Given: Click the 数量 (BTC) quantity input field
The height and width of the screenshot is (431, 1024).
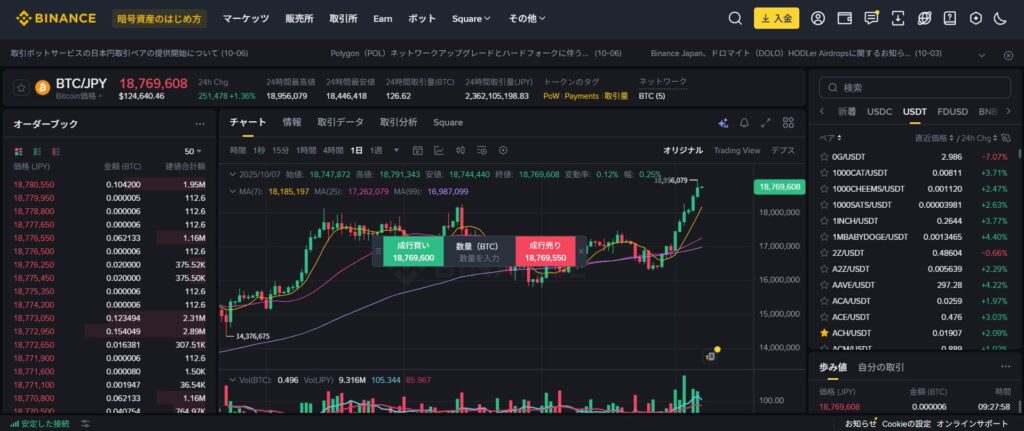Looking at the screenshot, I should tap(476, 257).
